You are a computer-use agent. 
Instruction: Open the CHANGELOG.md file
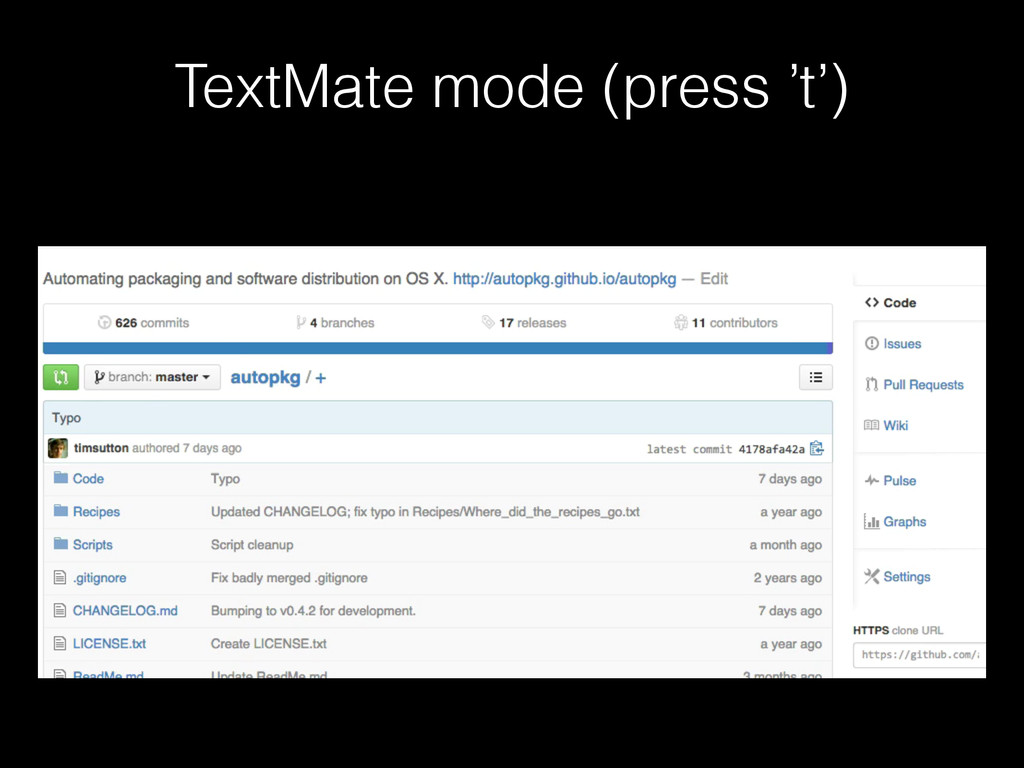(125, 611)
